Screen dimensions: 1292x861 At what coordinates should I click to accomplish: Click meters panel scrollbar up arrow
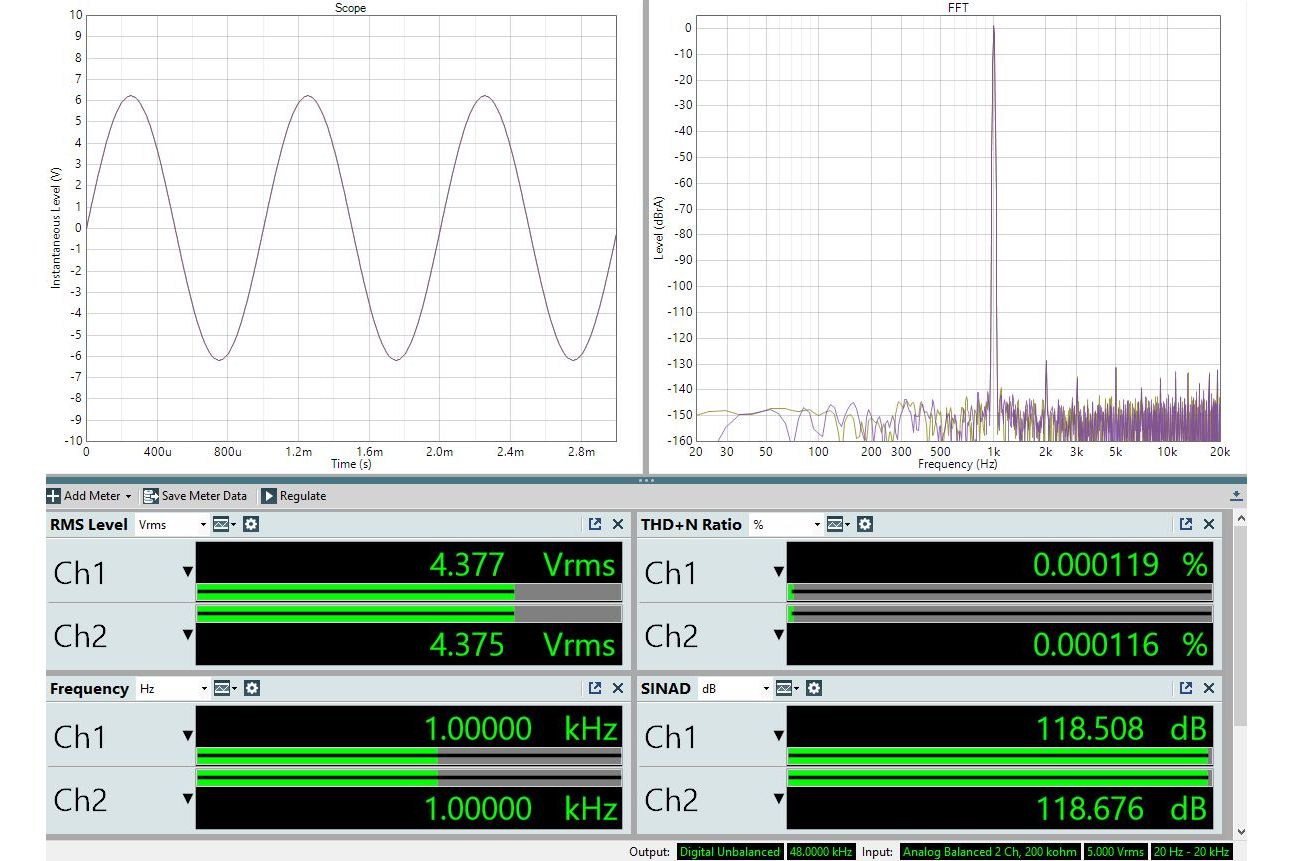[1241, 518]
